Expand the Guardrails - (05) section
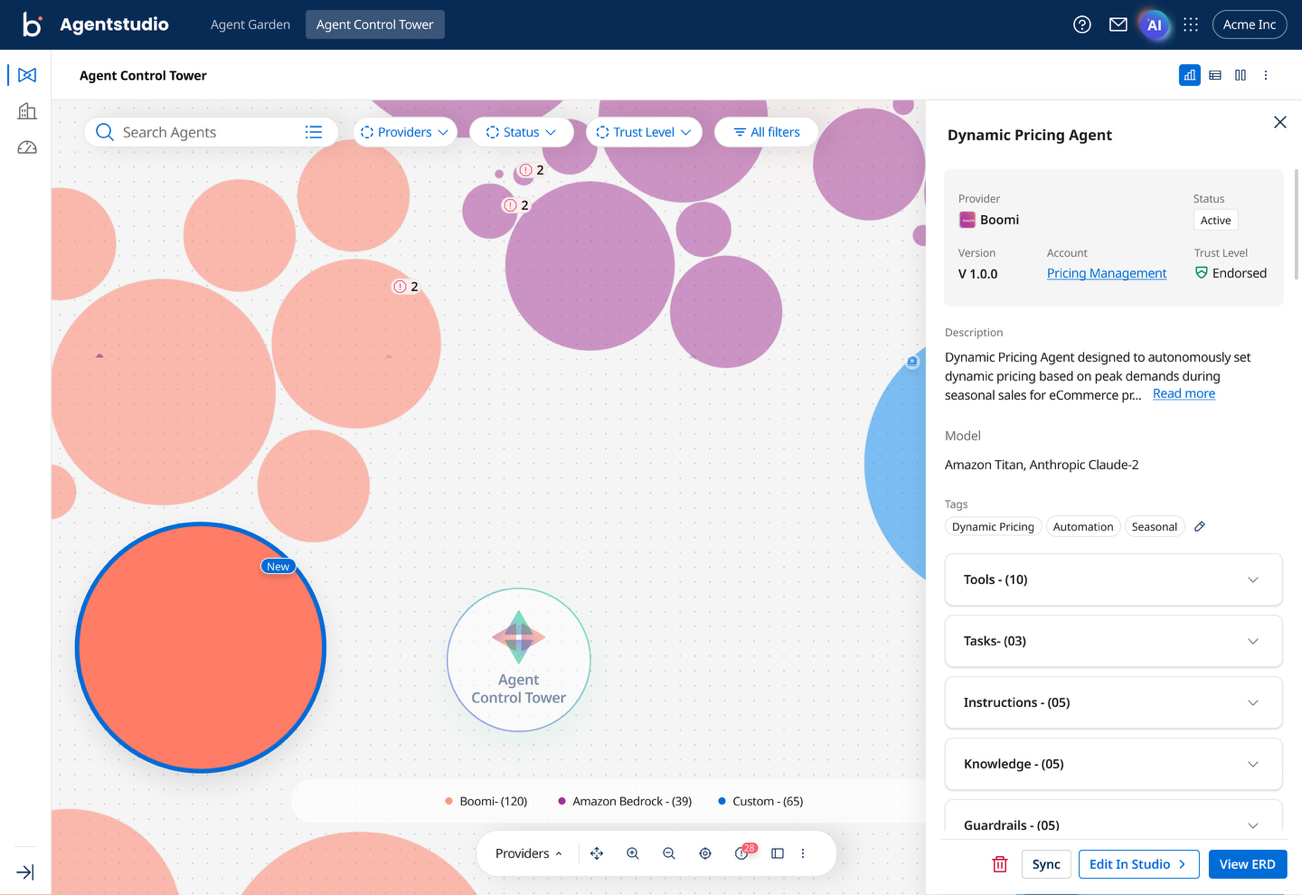This screenshot has height=895, width=1302. point(1113,824)
